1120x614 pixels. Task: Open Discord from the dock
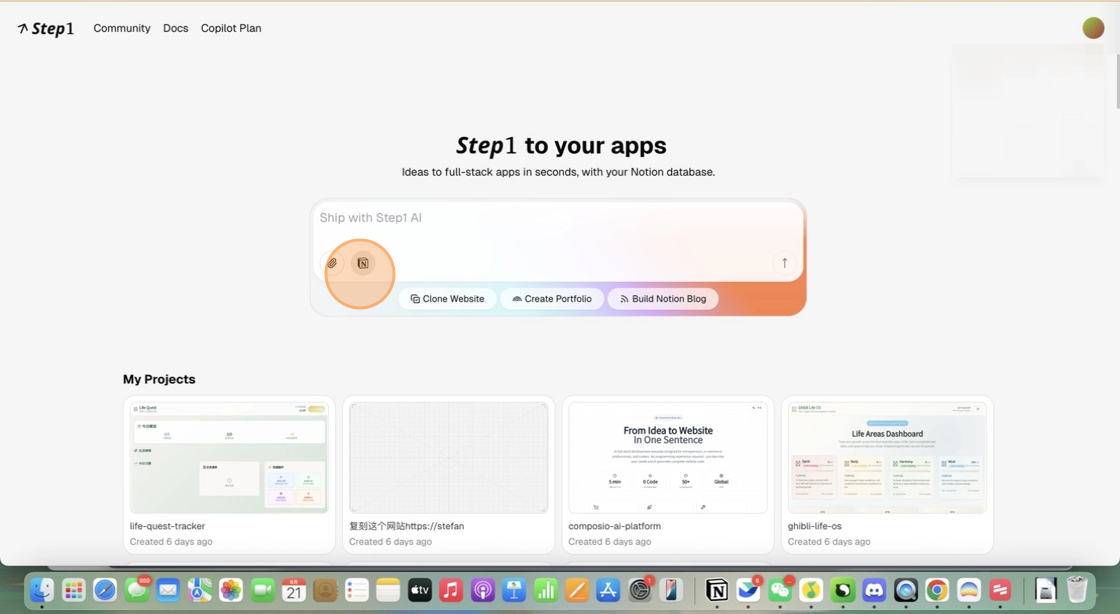874,590
